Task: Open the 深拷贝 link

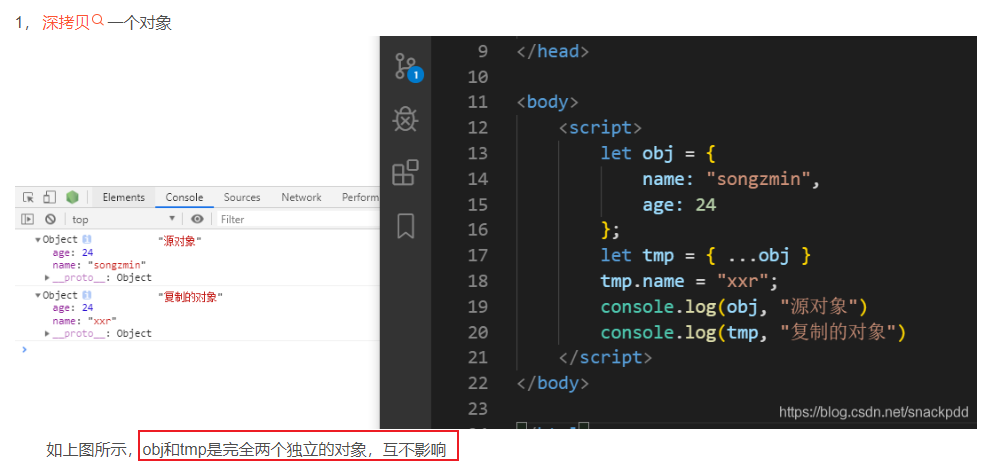Action: [66, 24]
